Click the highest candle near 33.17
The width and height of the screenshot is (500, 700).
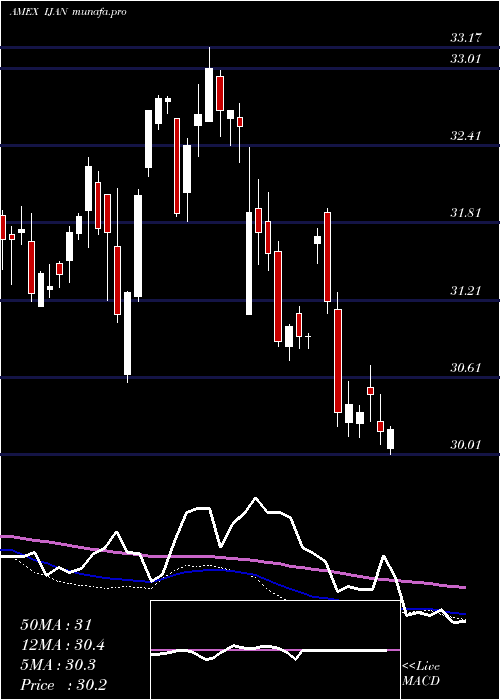point(209,85)
